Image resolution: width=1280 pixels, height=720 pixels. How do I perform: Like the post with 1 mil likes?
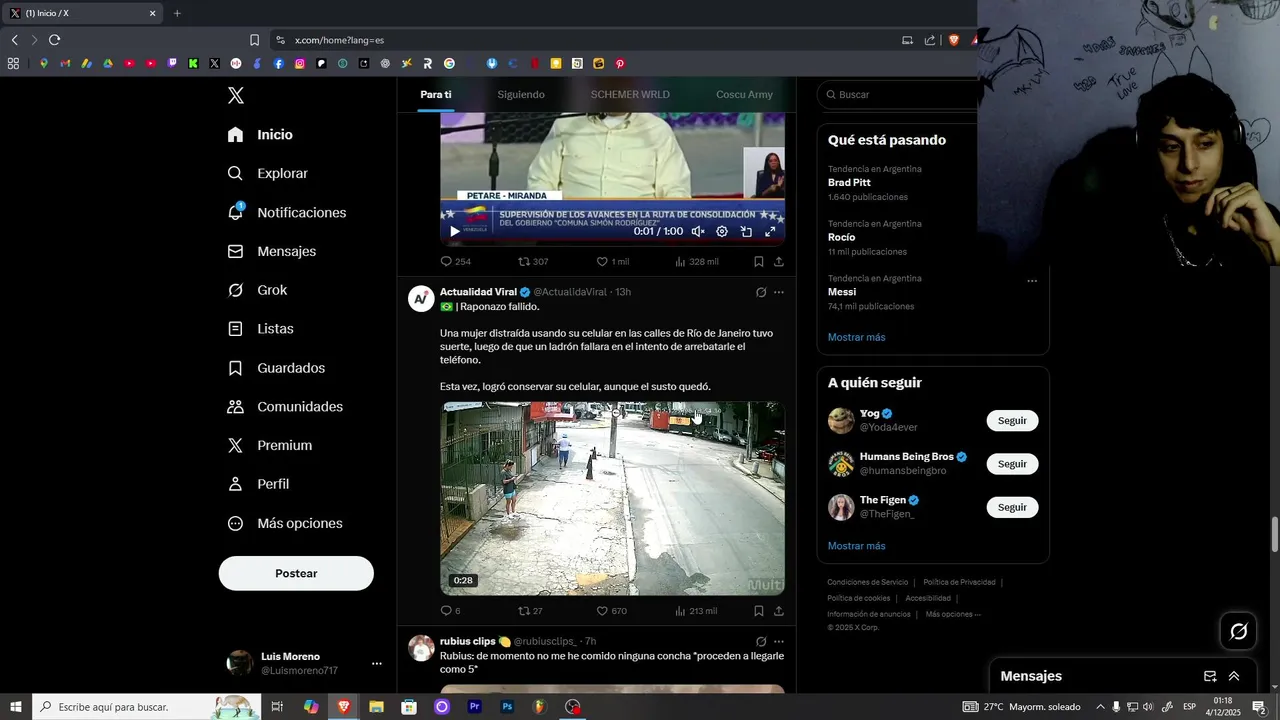(x=613, y=262)
